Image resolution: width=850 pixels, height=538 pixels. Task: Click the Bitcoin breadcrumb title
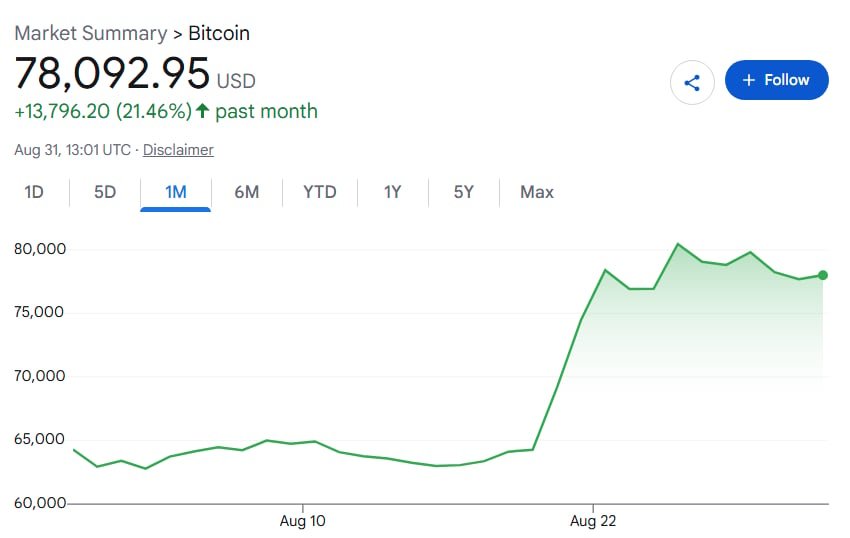[219, 33]
